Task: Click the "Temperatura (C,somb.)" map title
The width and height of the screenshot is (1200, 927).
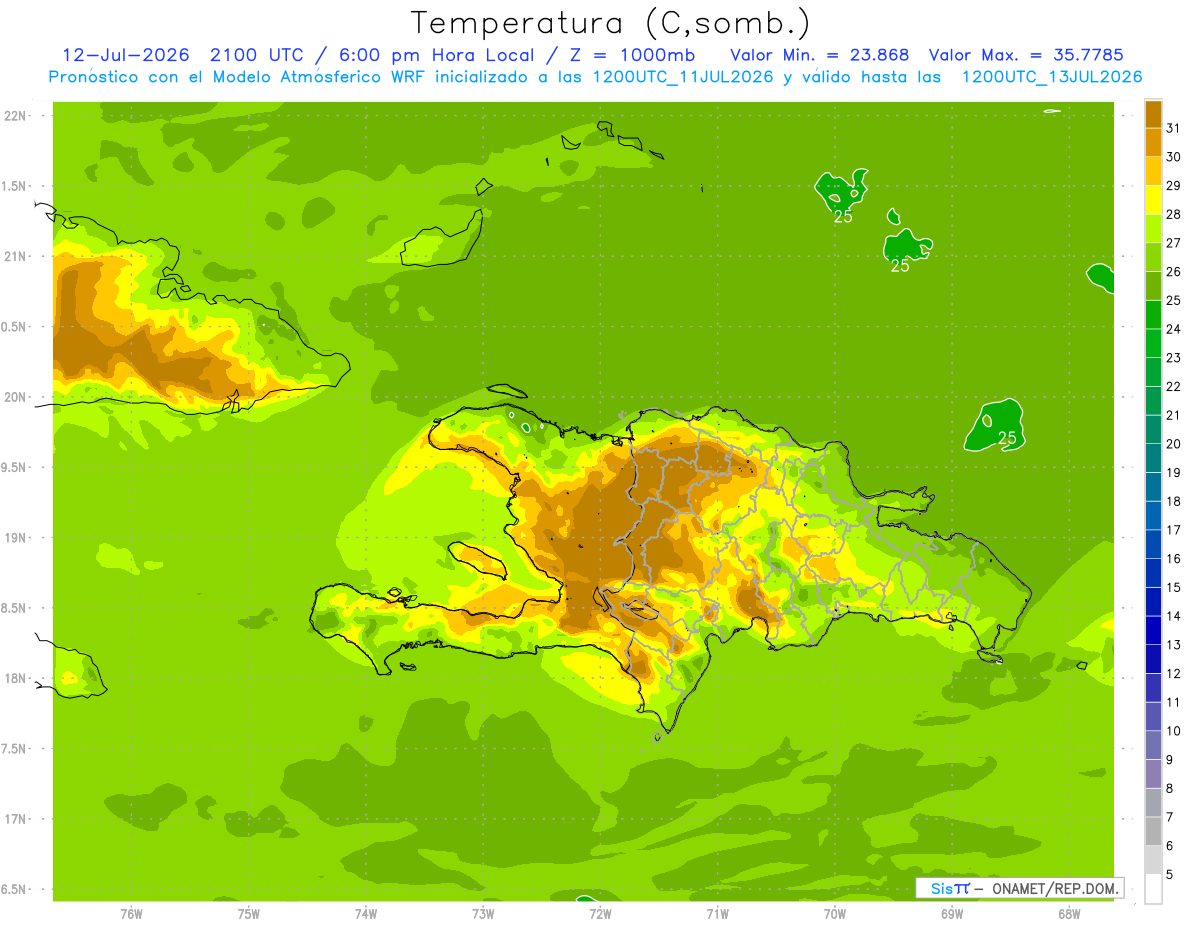Action: (610, 23)
